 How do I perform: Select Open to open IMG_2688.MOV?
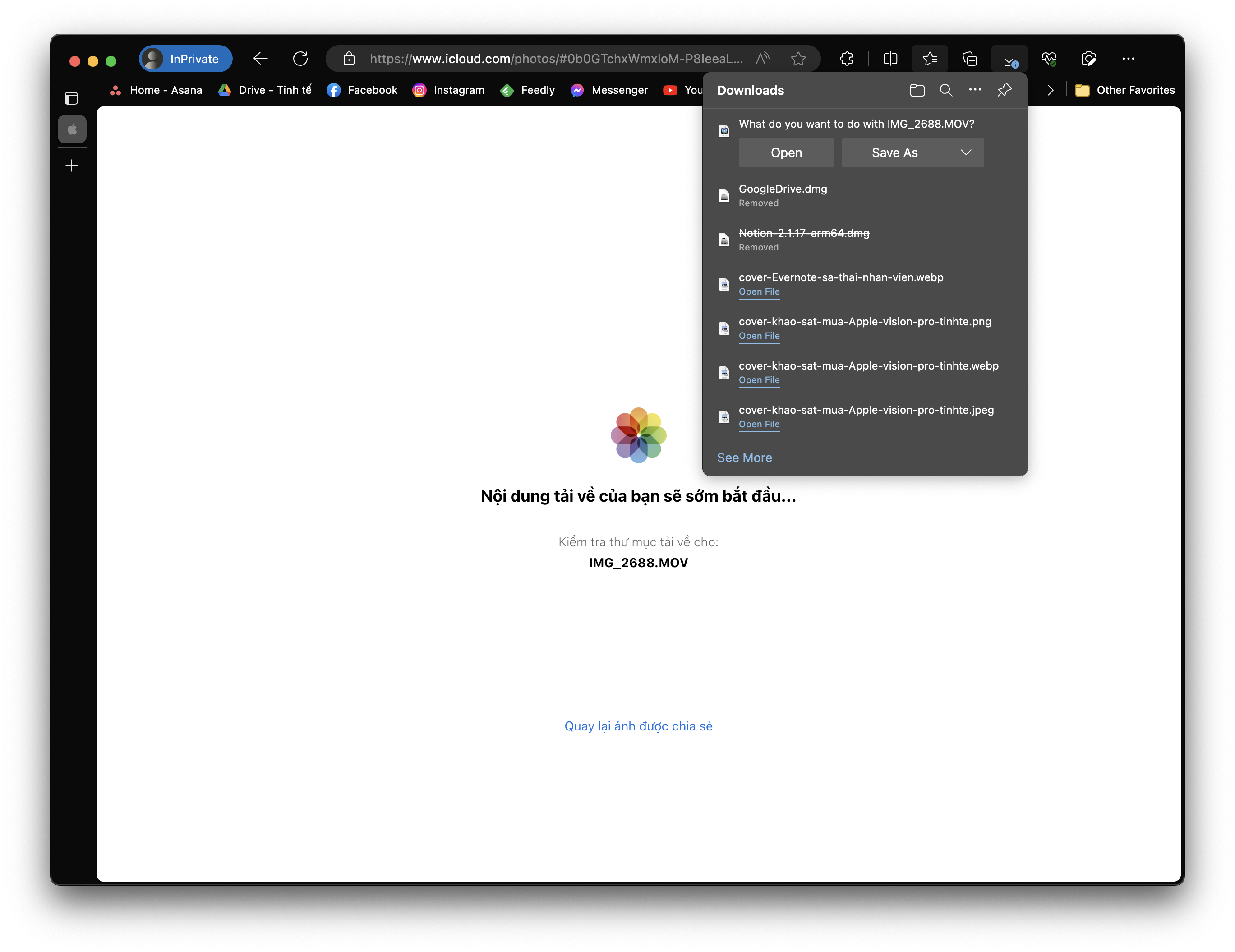pyautogui.click(x=786, y=152)
